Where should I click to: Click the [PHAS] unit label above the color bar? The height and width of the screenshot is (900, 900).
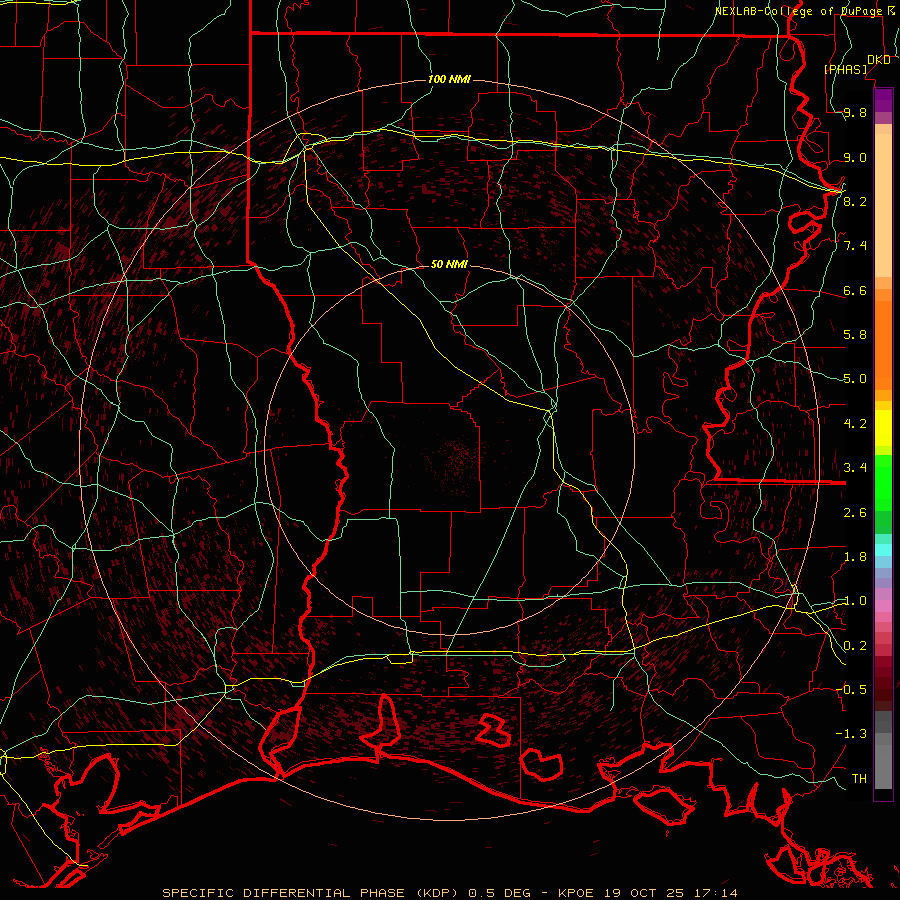point(845,69)
